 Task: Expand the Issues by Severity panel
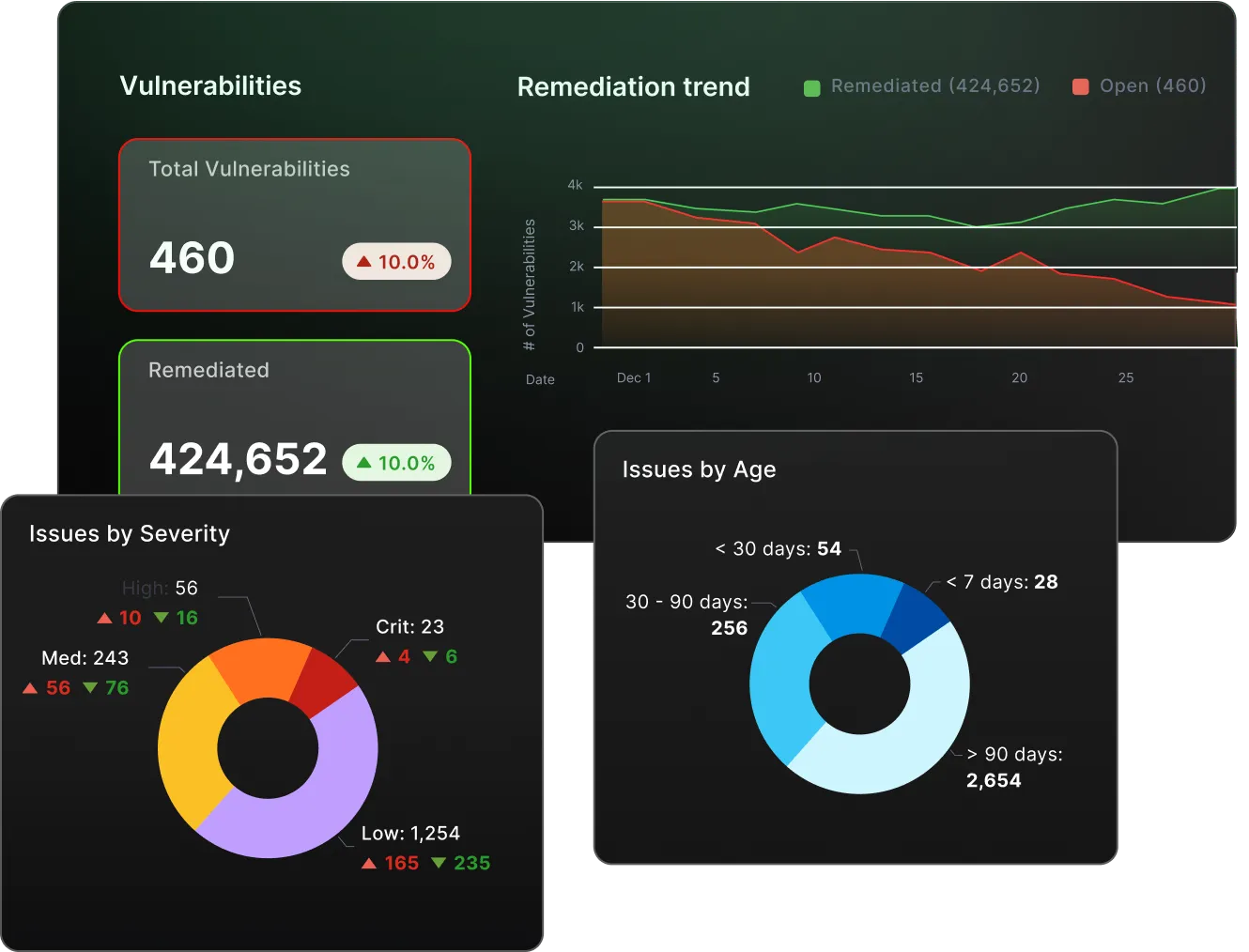(130, 533)
